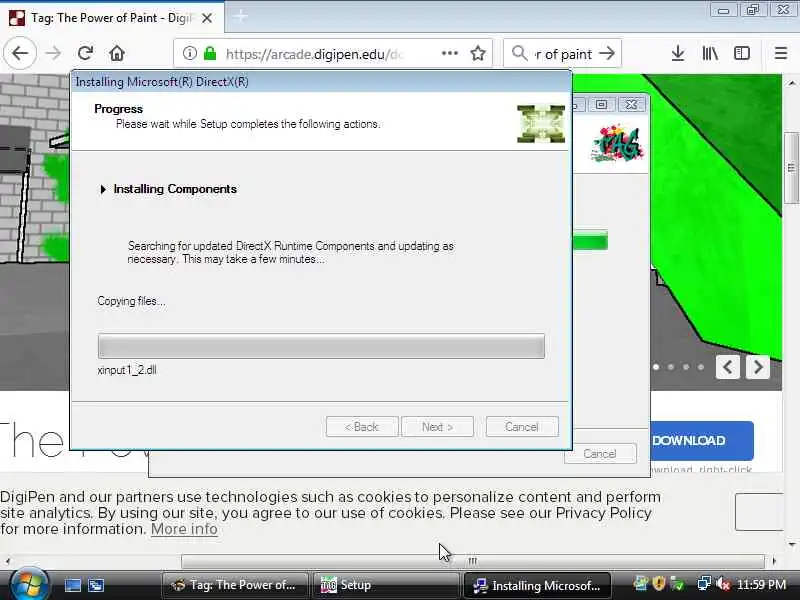Click the muted volume tray icon
This screenshot has height=600, width=800.
(722, 584)
